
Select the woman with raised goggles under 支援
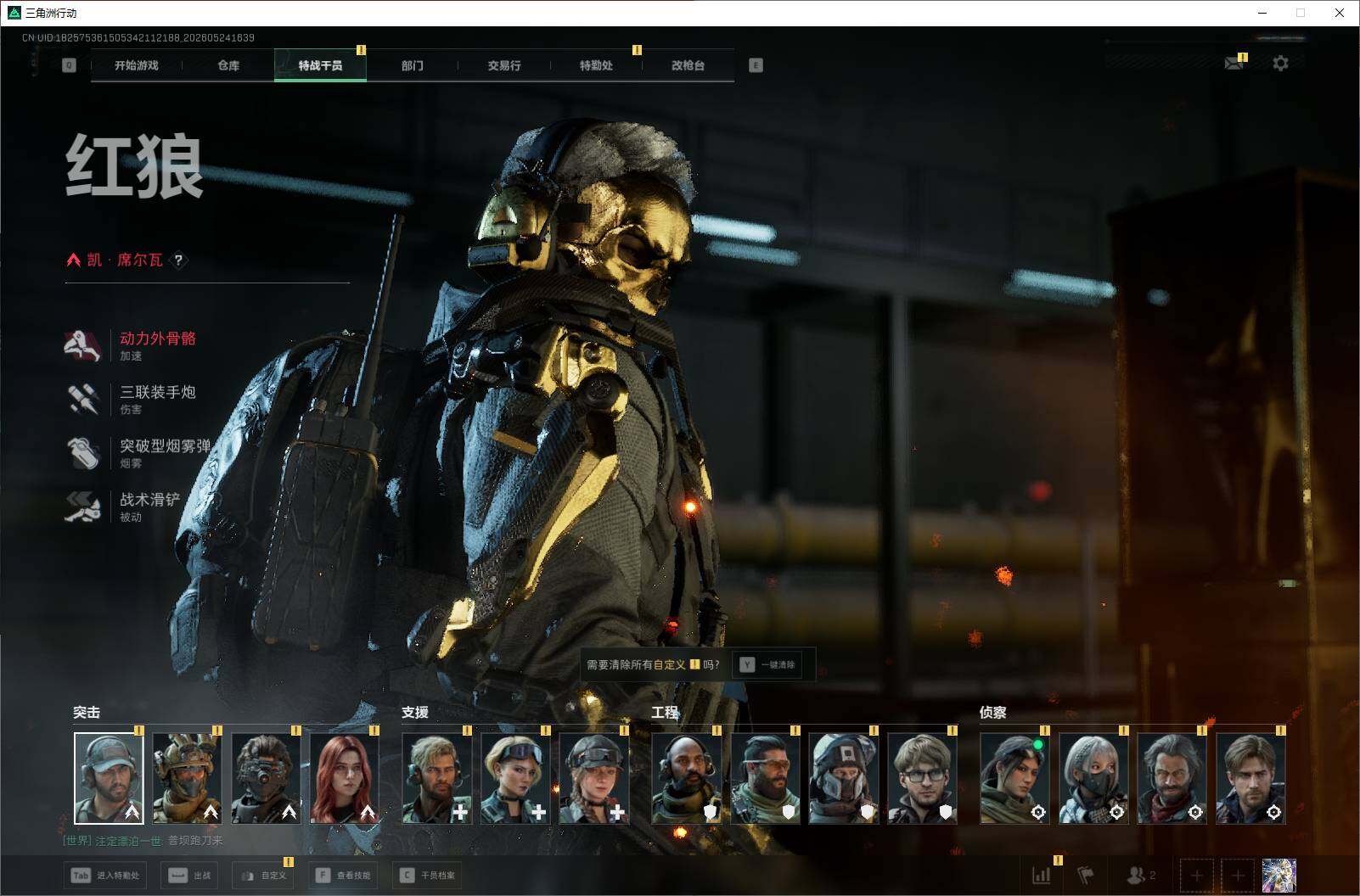pos(515,778)
